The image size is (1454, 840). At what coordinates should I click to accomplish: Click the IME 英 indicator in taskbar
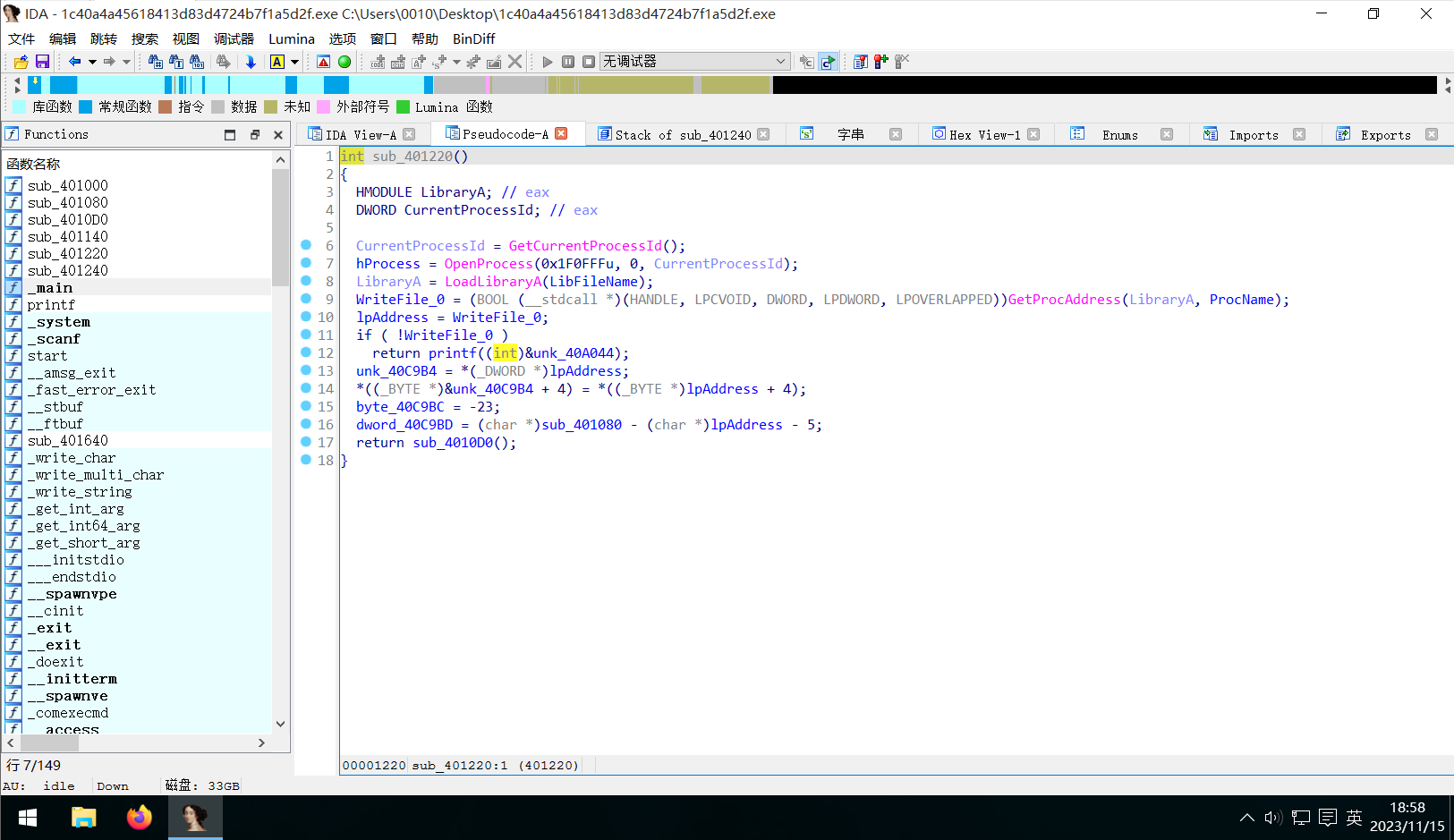click(1354, 818)
